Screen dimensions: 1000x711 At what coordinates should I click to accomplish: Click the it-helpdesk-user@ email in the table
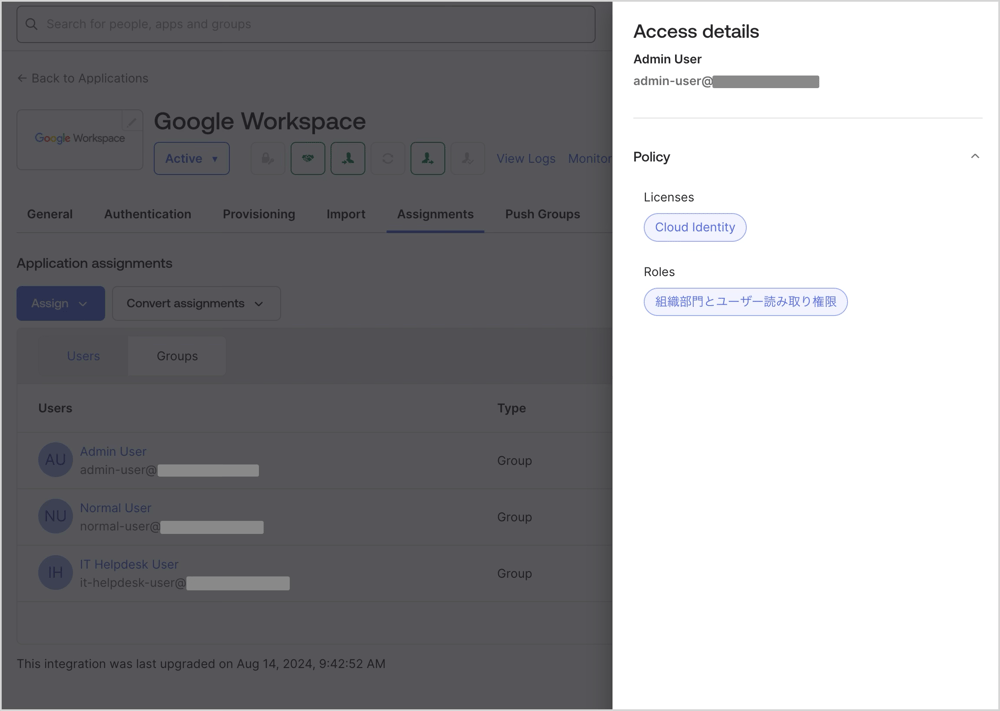coord(185,583)
